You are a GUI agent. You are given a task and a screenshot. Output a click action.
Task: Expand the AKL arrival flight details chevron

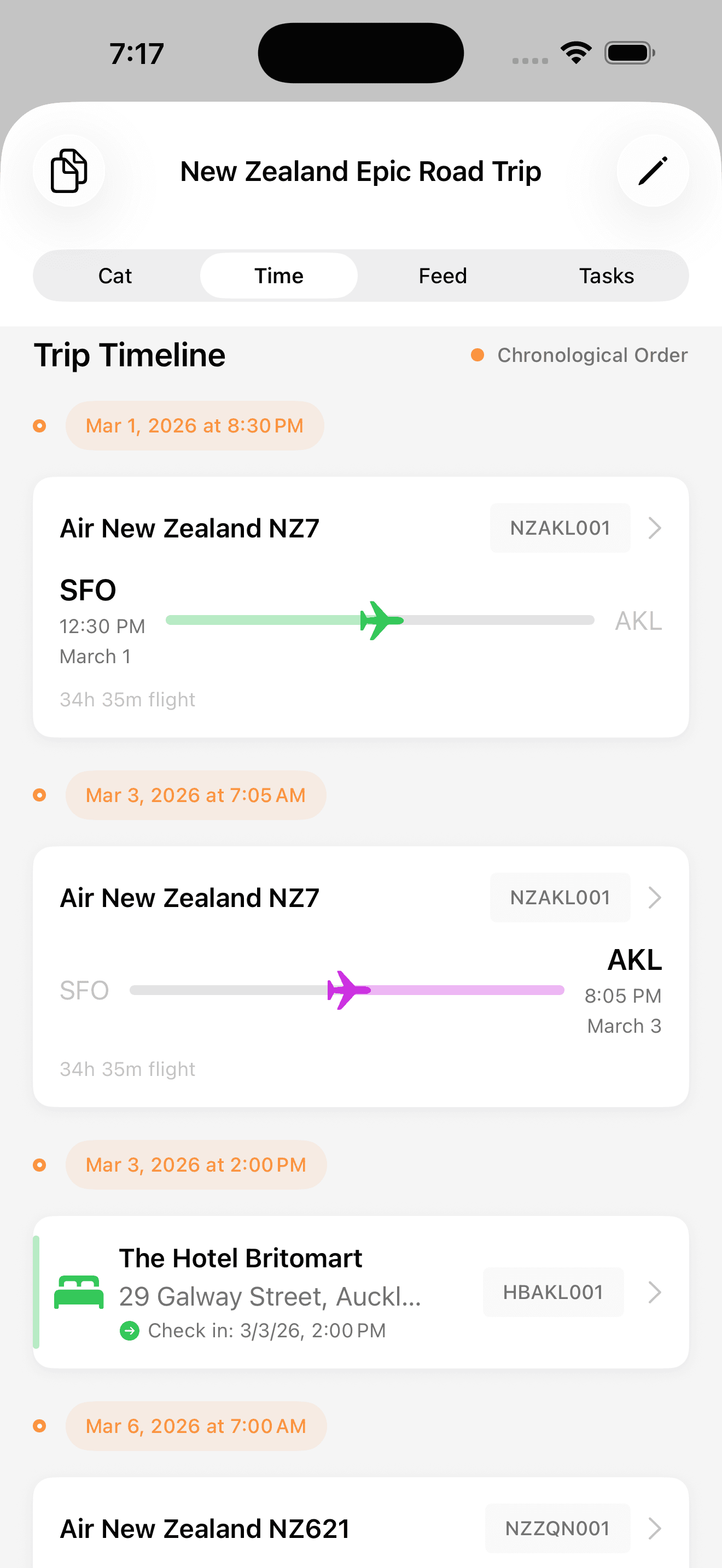click(x=654, y=897)
